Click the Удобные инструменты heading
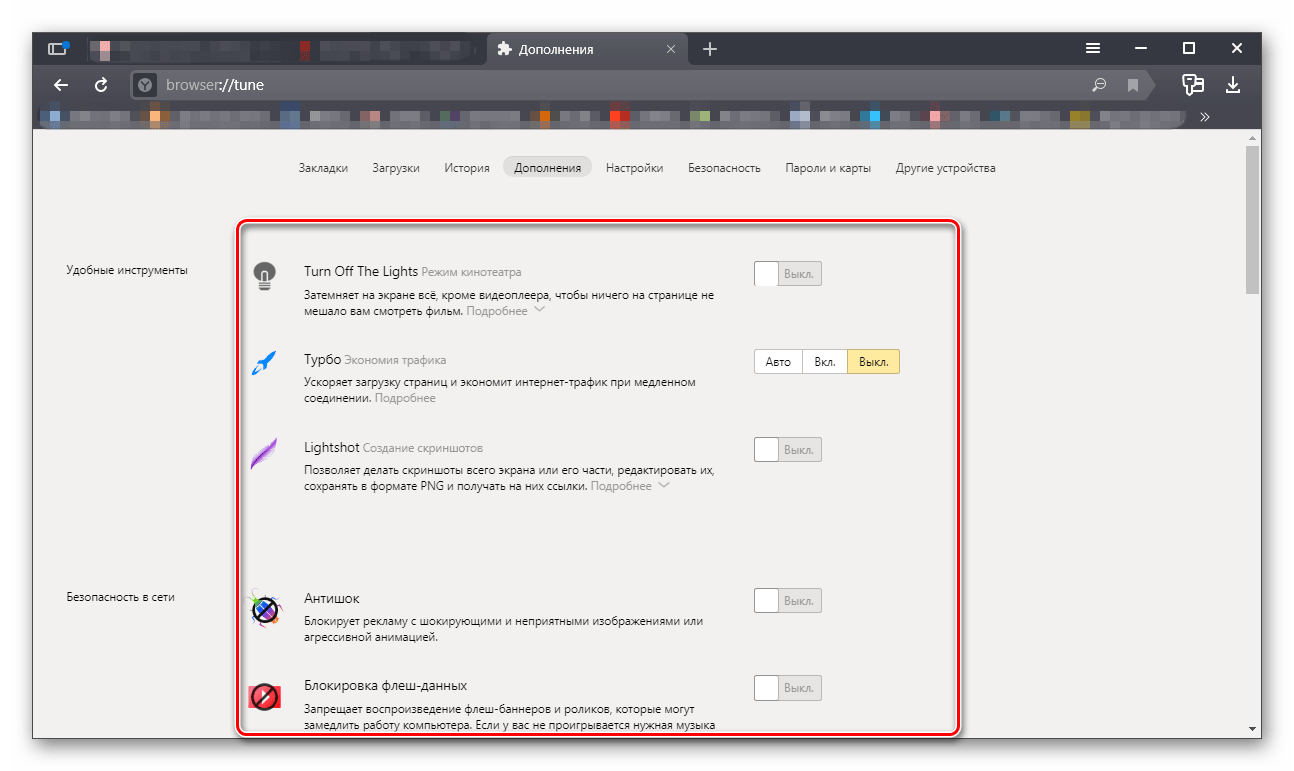 (127, 270)
